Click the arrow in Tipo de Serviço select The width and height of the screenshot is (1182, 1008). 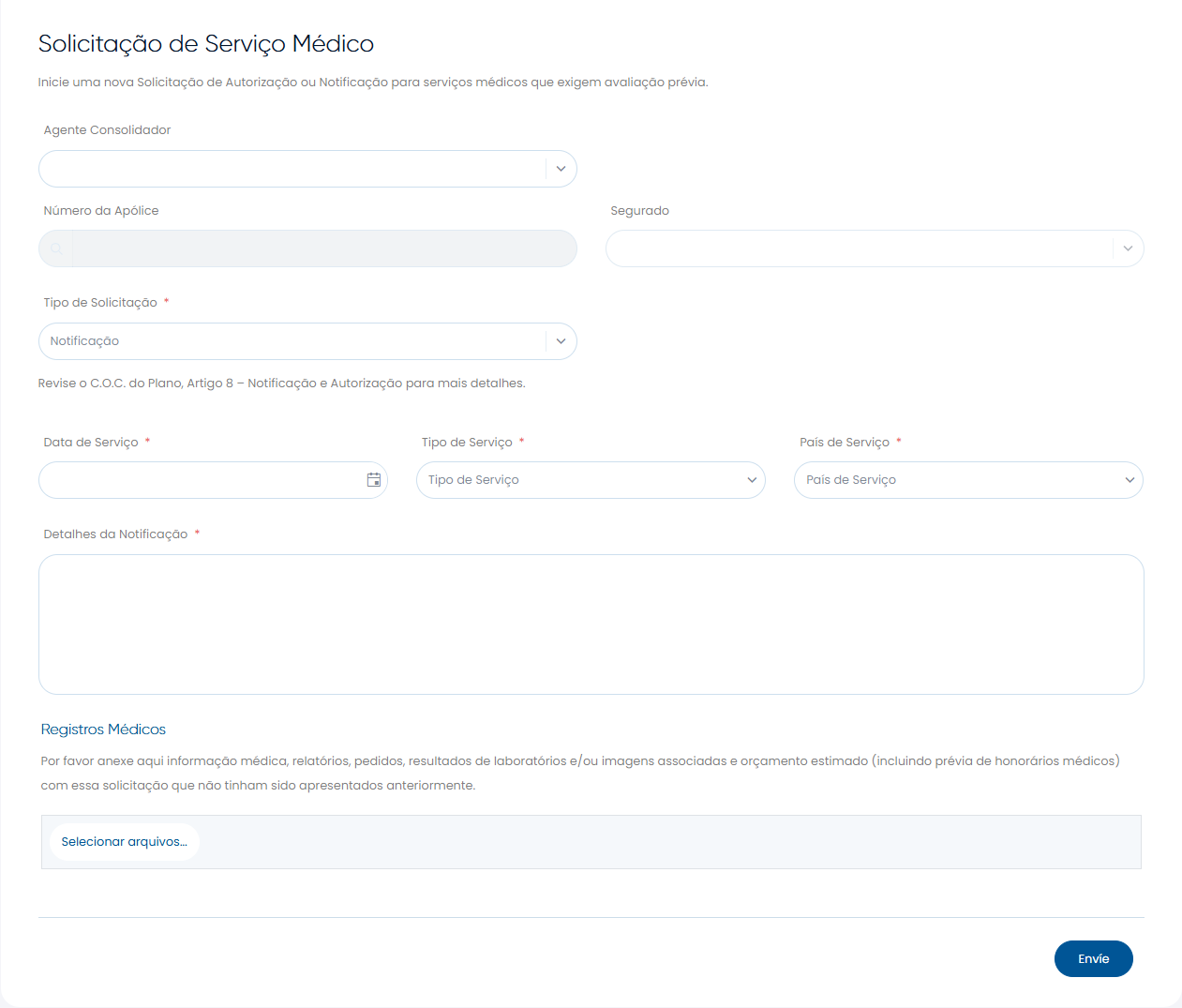751,480
